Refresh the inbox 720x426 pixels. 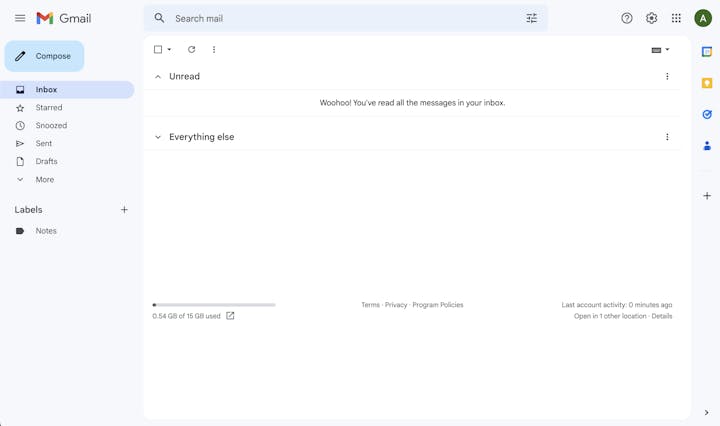(192, 49)
